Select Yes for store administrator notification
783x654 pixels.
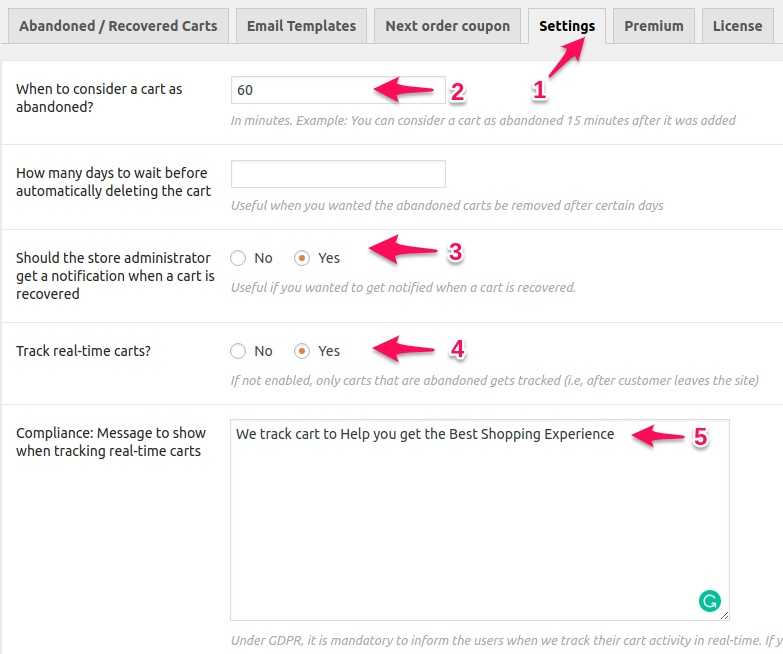tap(302, 258)
